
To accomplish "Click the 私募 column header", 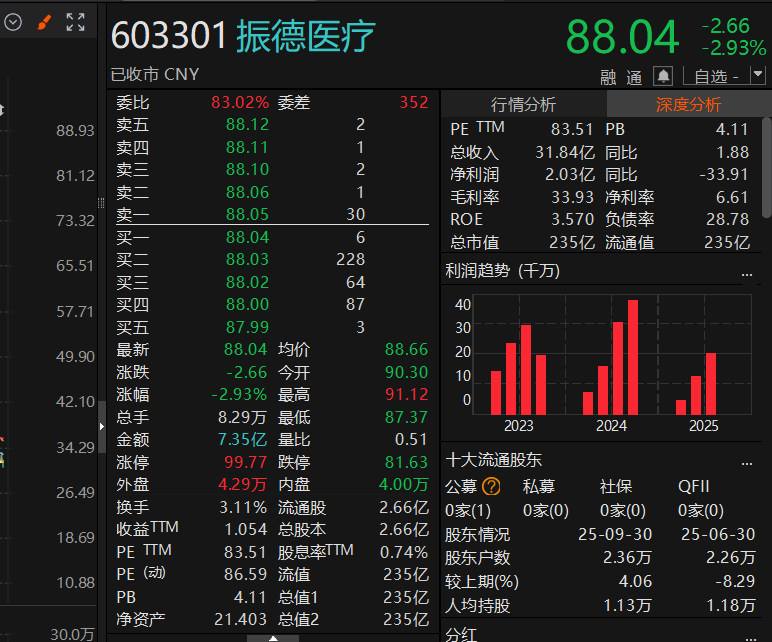I will (539, 487).
